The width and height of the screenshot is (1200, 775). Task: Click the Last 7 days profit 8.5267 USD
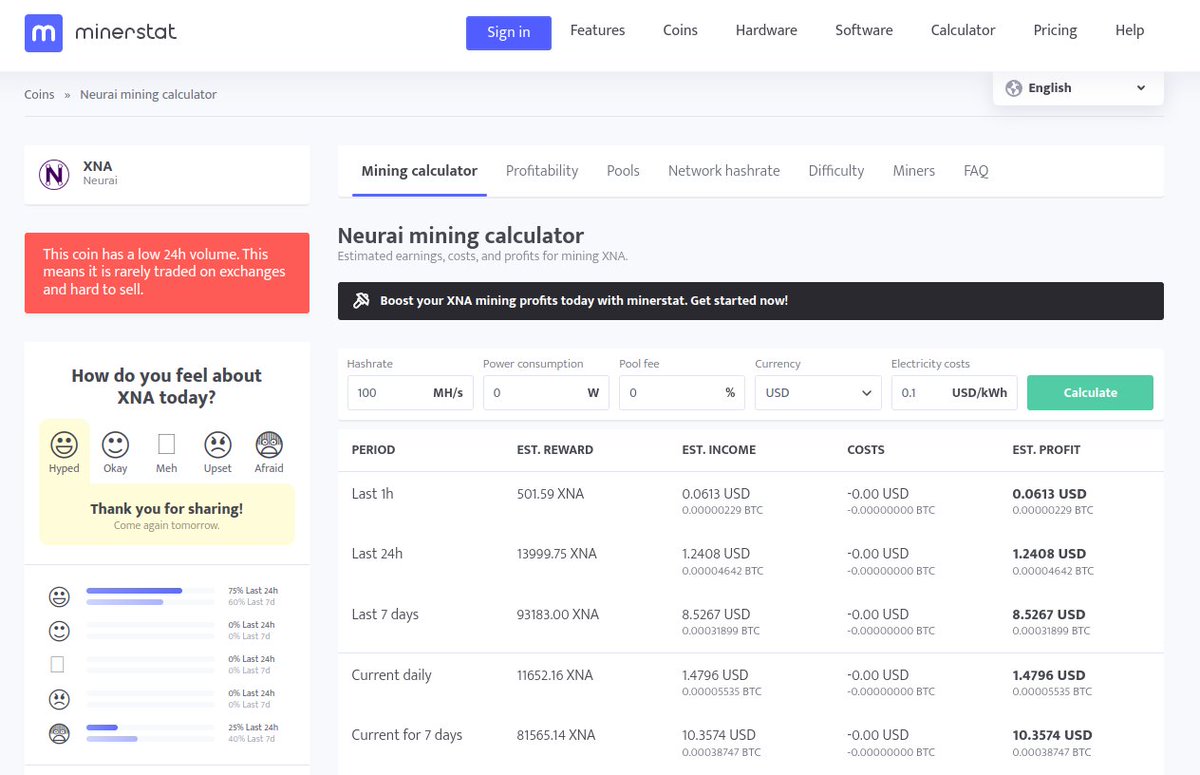1049,614
